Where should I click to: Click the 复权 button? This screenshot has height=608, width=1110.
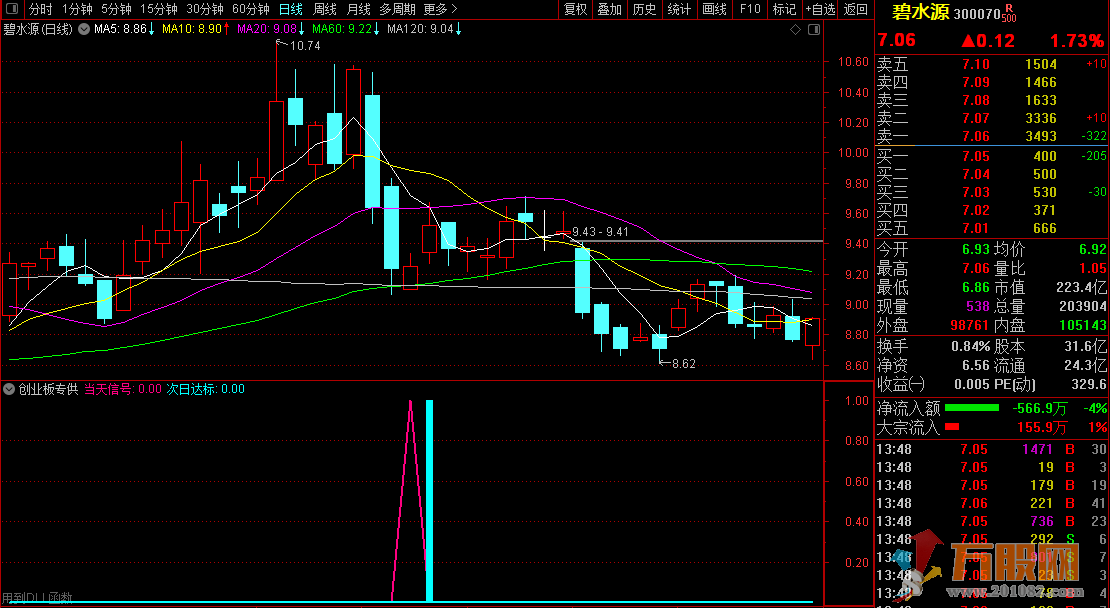pyautogui.click(x=576, y=9)
